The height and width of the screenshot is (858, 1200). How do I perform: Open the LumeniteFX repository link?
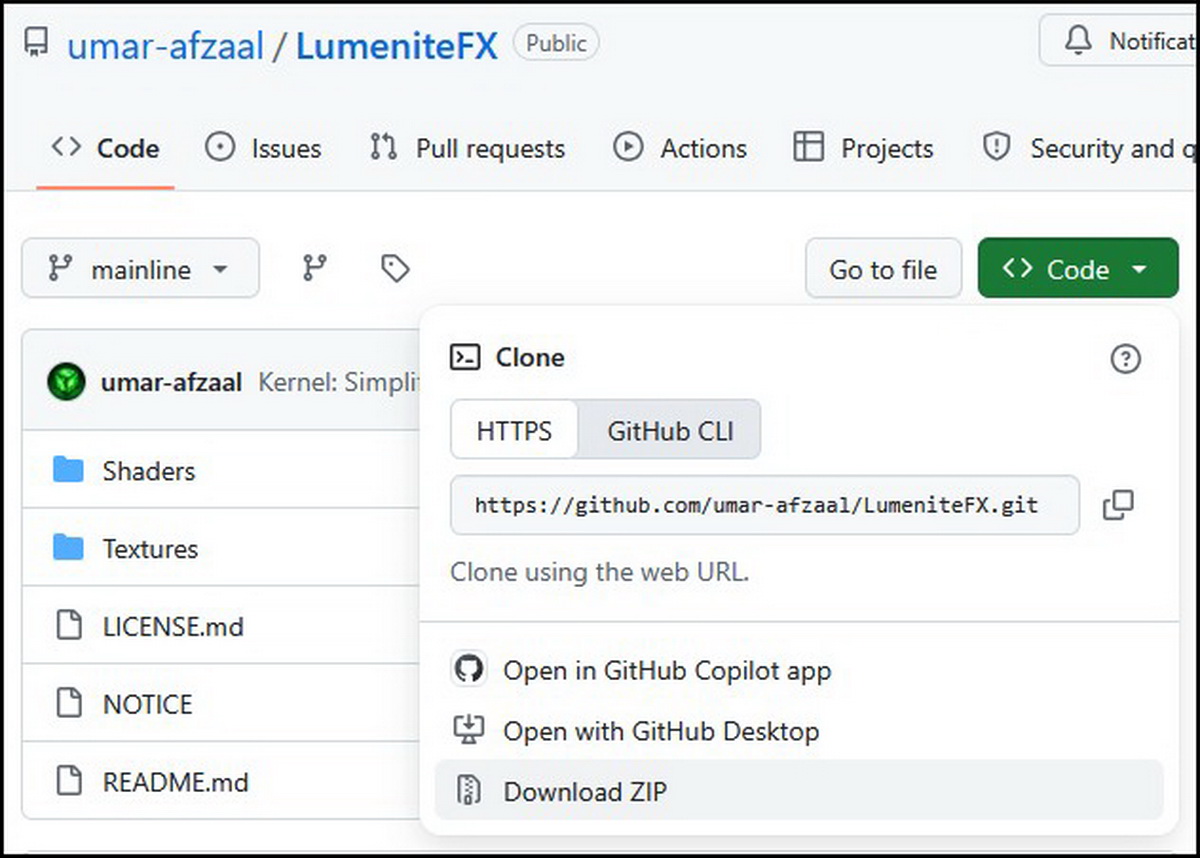pyautogui.click(x=397, y=44)
